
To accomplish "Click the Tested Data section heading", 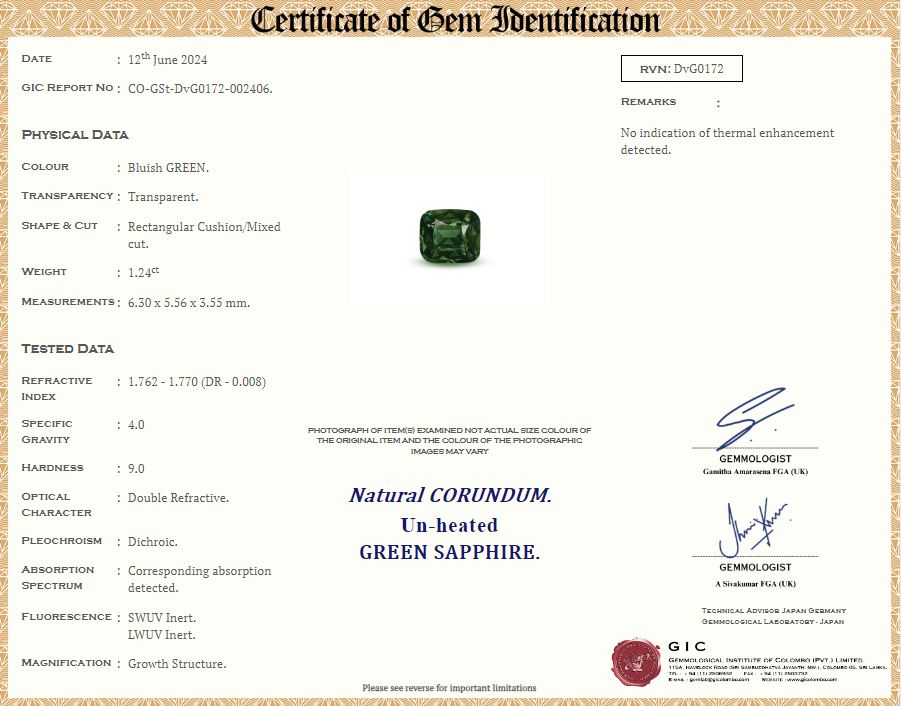I will coord(68,349).
